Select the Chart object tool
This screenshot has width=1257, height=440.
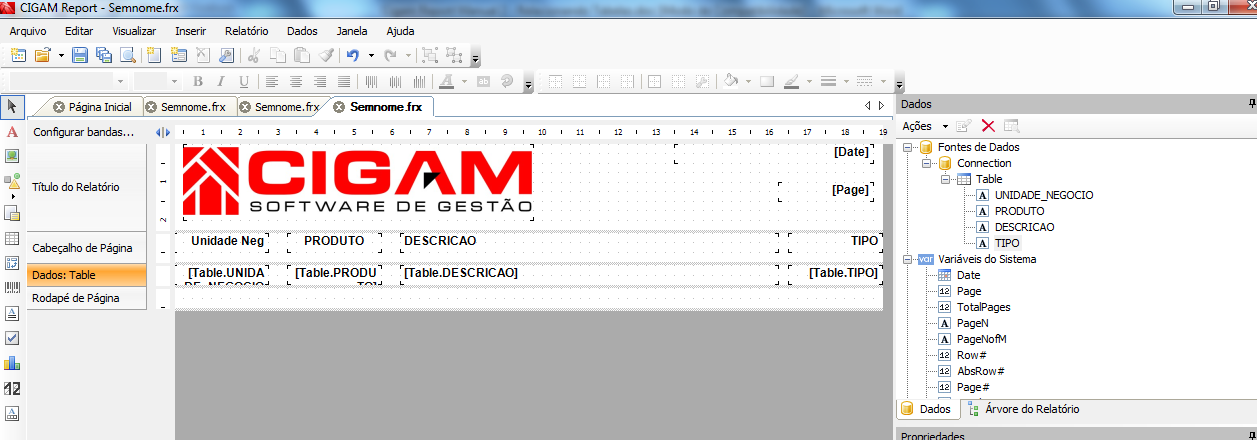click(12, 363)
